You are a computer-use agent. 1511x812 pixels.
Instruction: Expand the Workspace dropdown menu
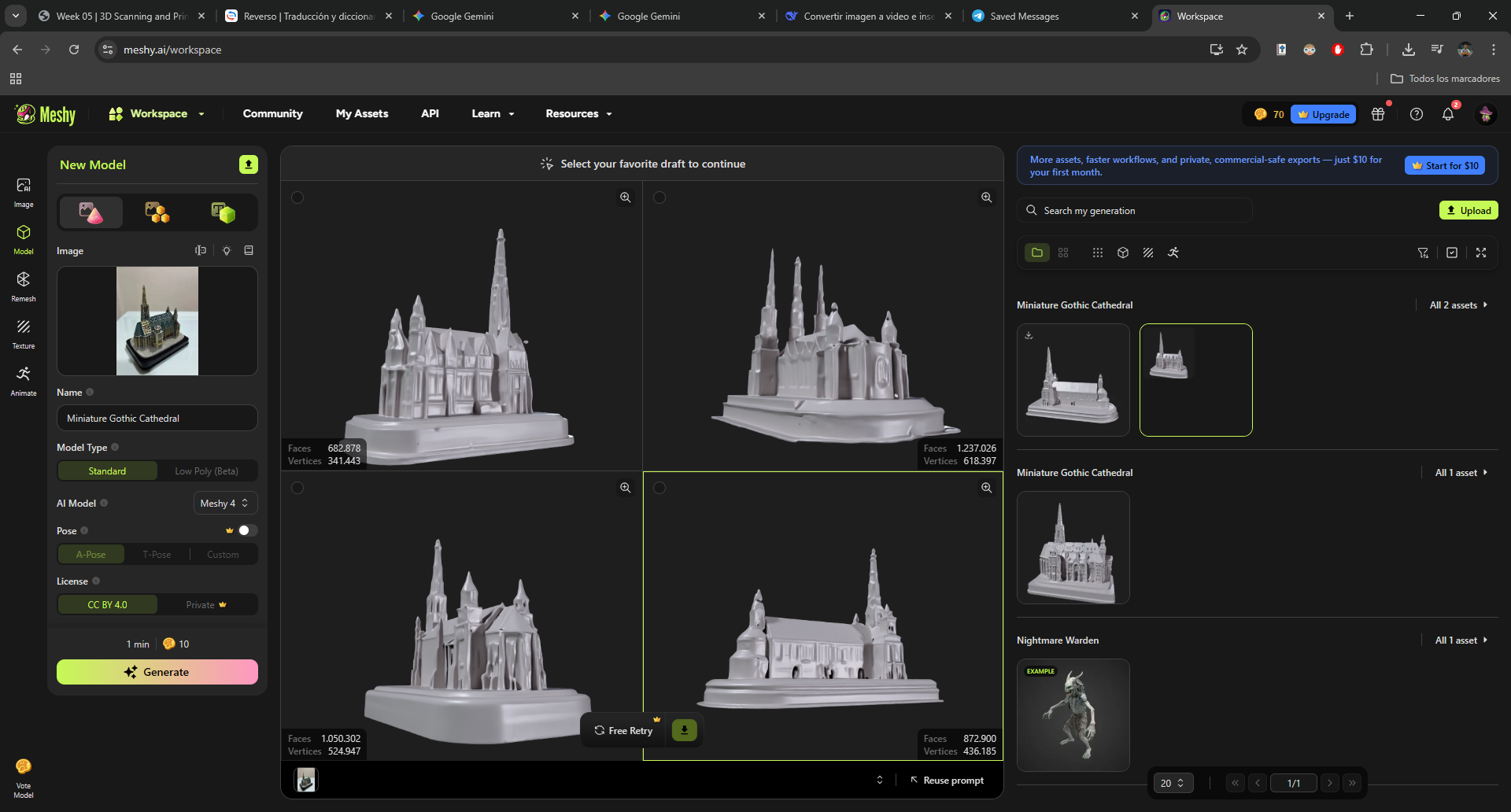pos(156,113)
